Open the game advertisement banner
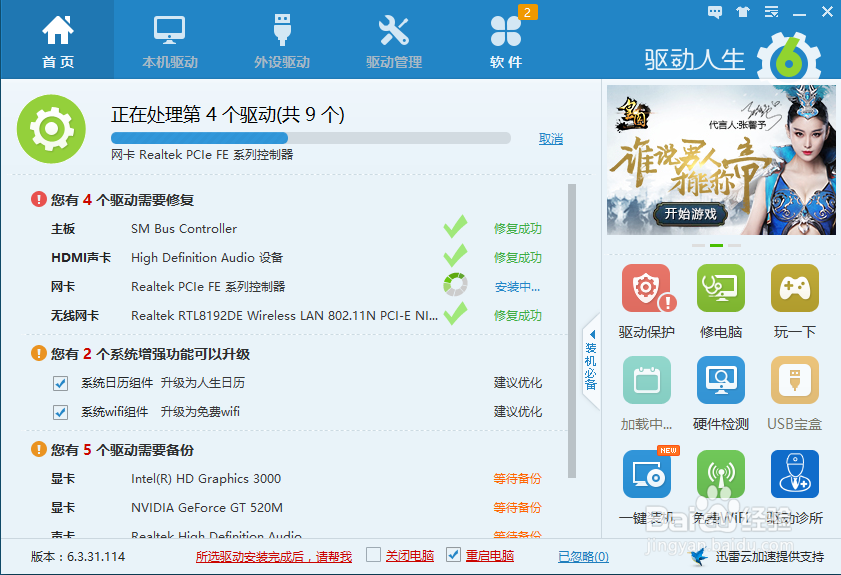The image size is (841, 575). pyautogui.click(x=721, y=160)
